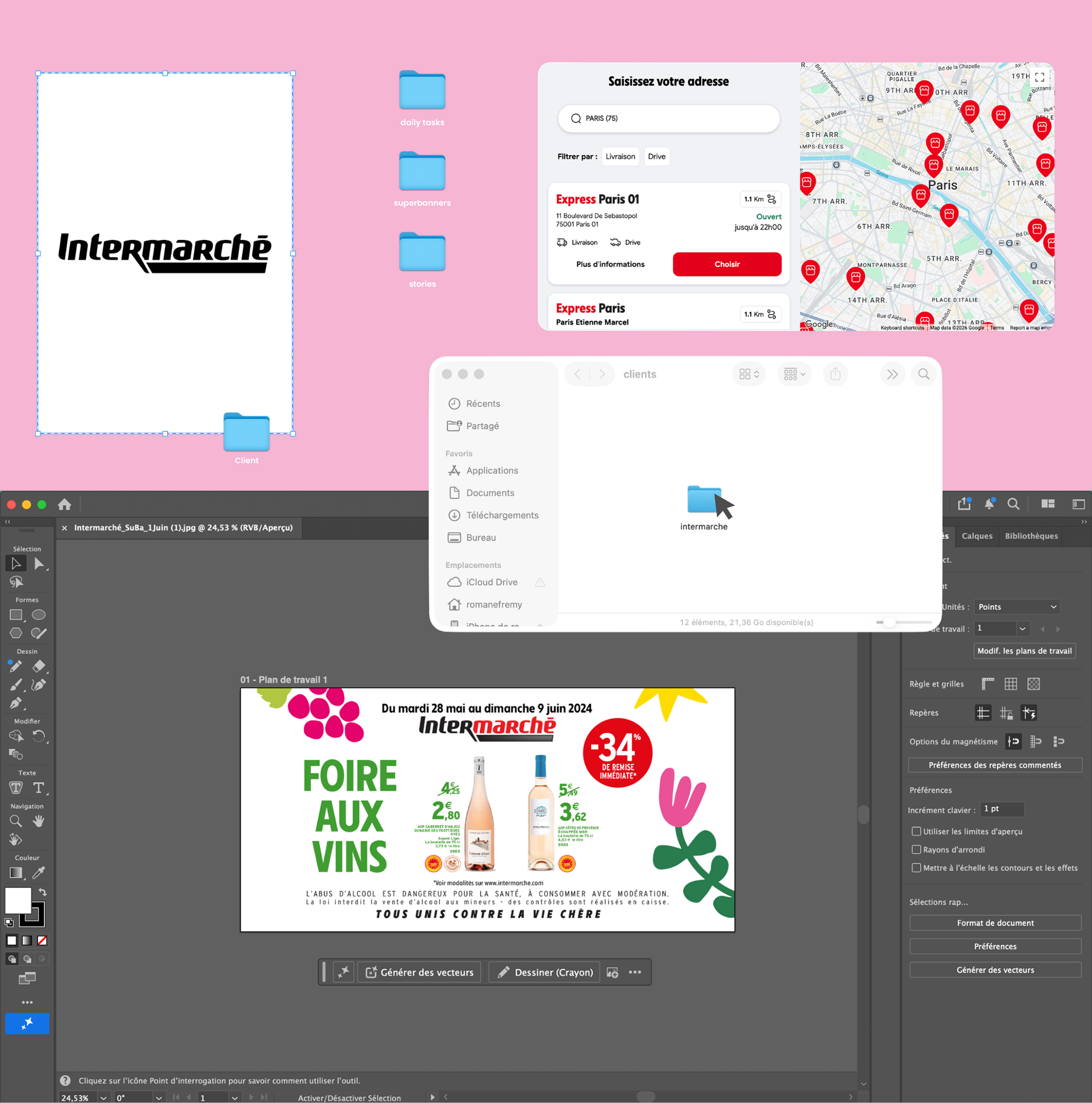Open the rotation angle 0° dropdown
Viewport: 1092px width, 1103px height.
159,1097
